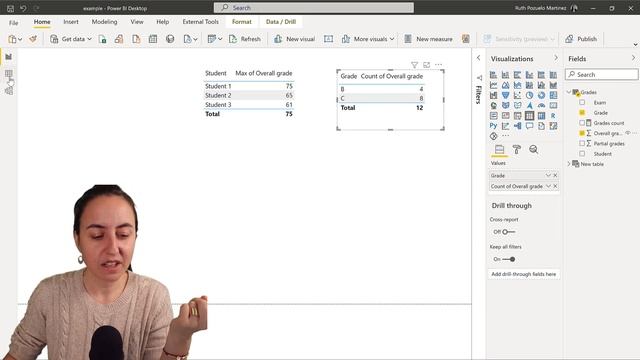The height and width of the screenshot is (360, 640).
Task: Open the Model view icon in the sidebar
Action: [9, 91]
